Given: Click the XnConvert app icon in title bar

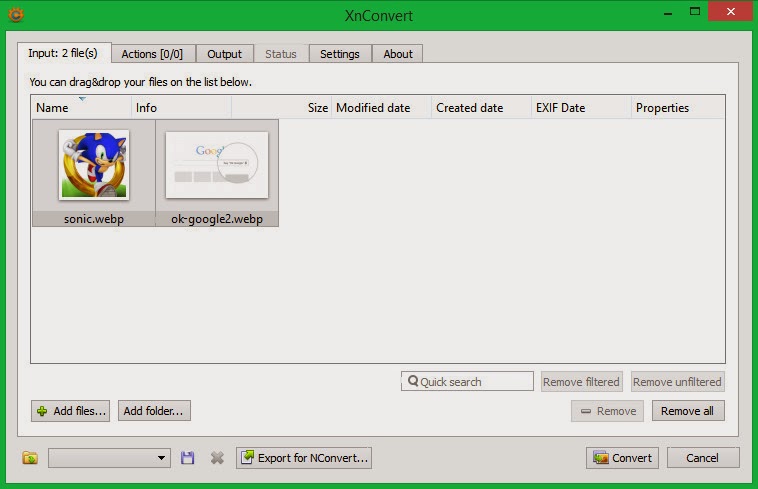Looking at the screenshot, I should (15, 15).
